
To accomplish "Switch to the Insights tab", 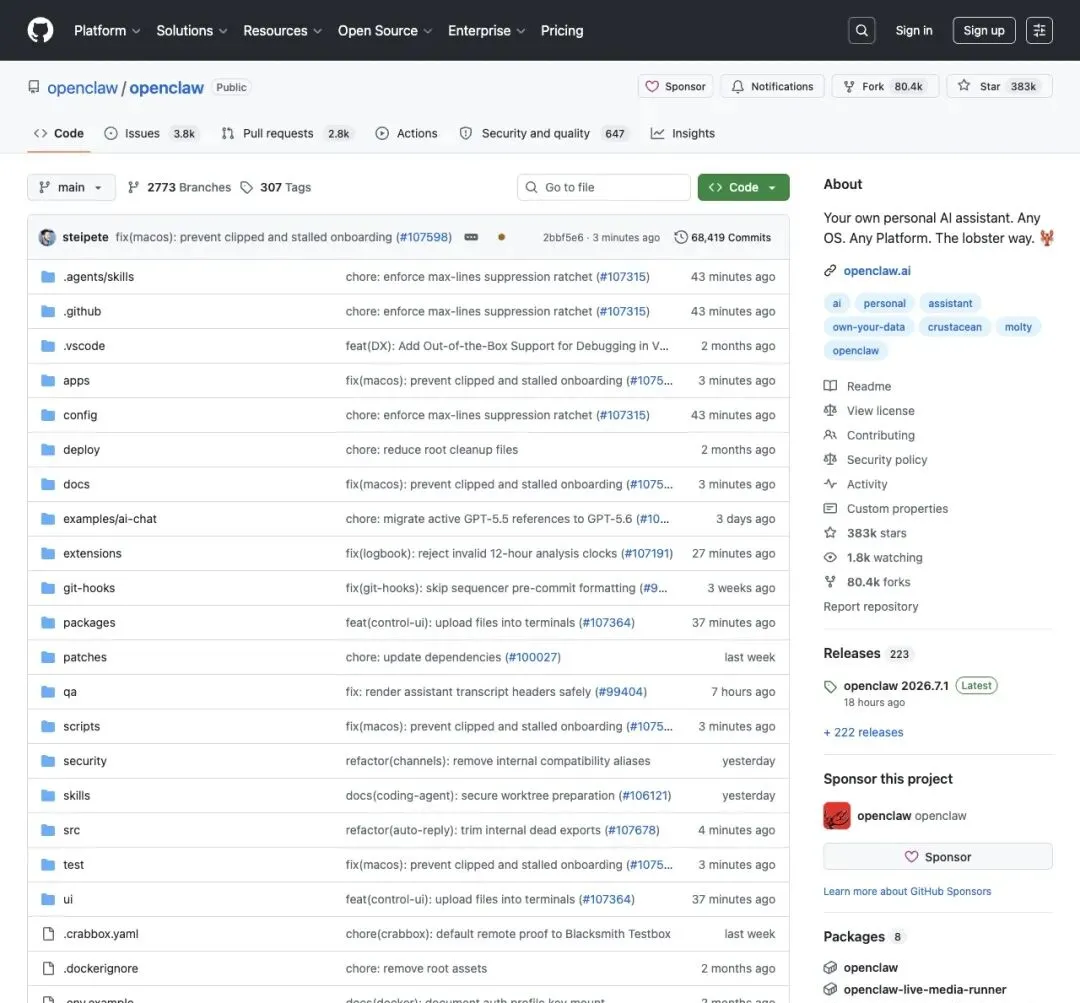I will tap(683, 134).
